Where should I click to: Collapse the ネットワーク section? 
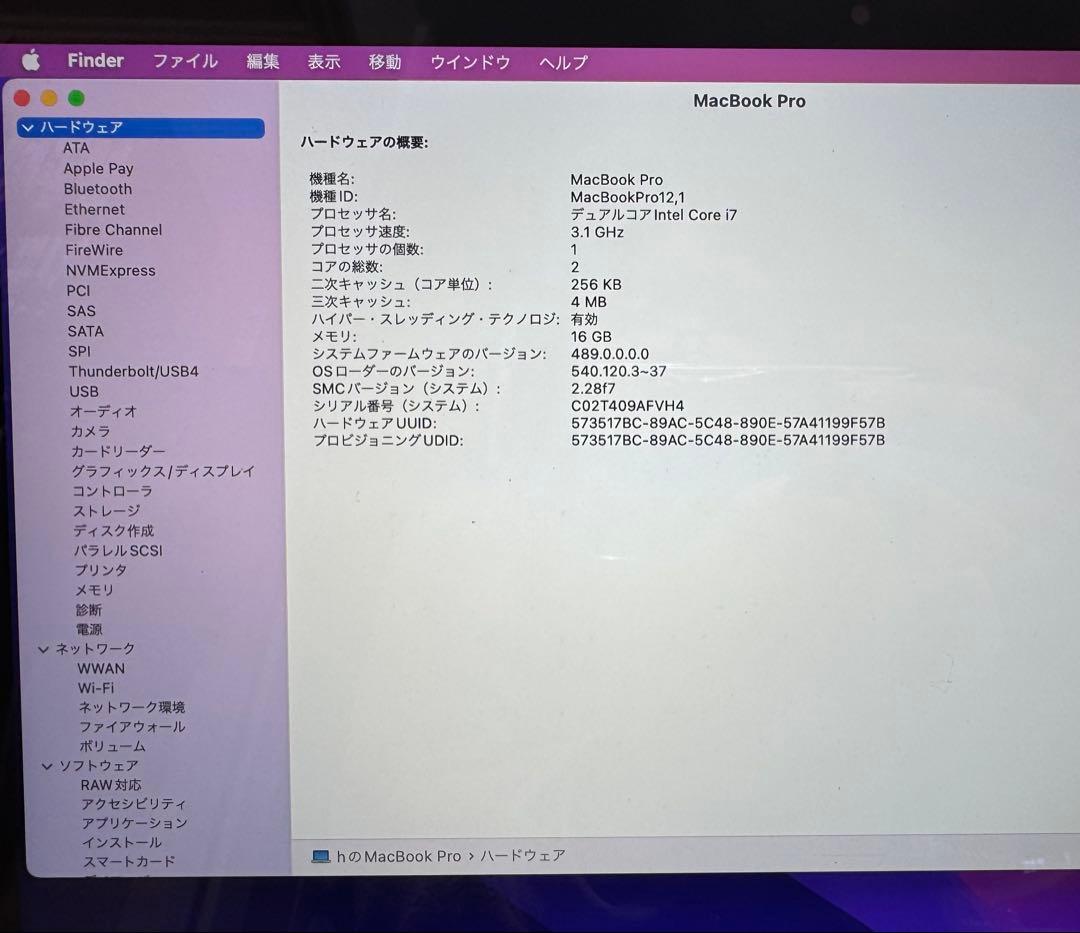pyautogui.click(x=44, y=648)
